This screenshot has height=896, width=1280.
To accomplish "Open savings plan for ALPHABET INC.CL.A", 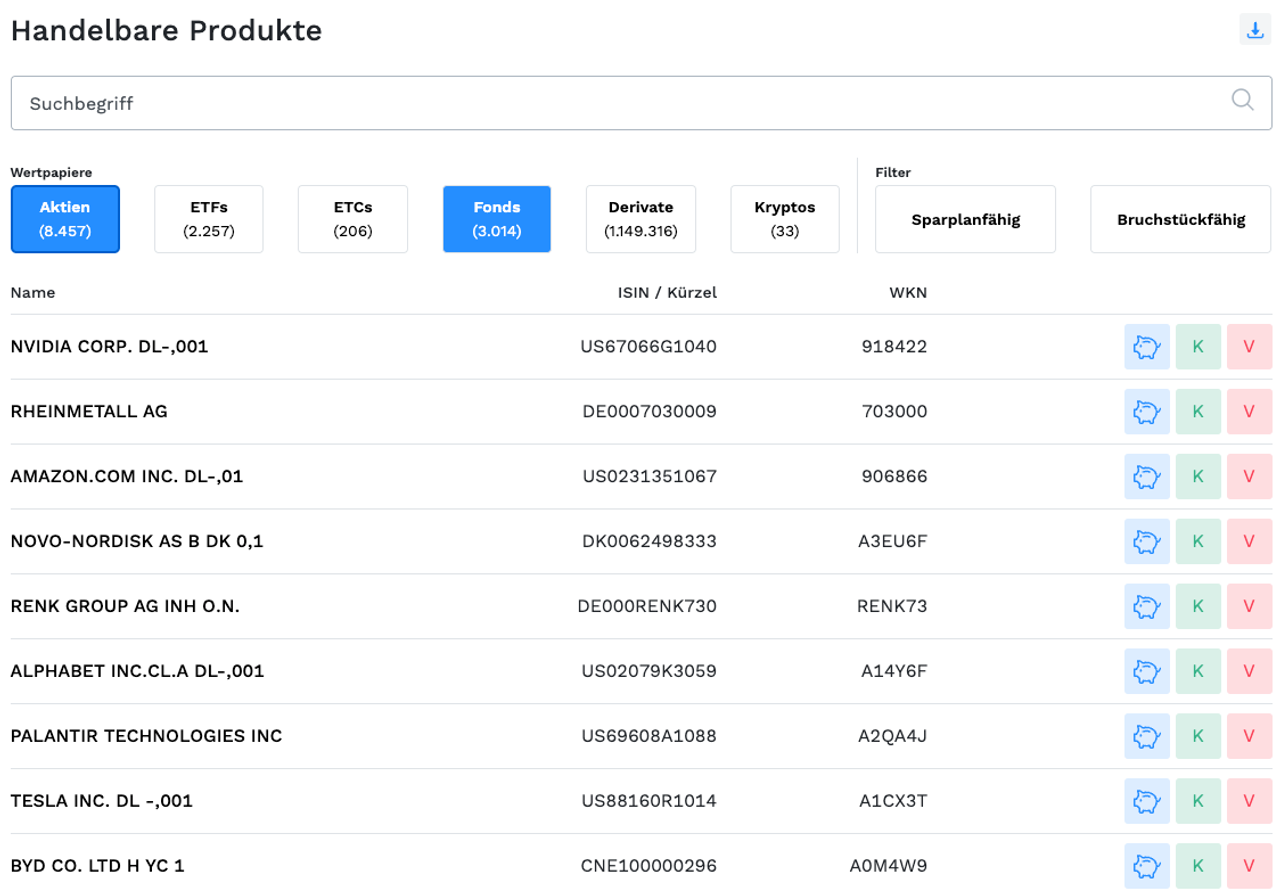I will 1147,671.
